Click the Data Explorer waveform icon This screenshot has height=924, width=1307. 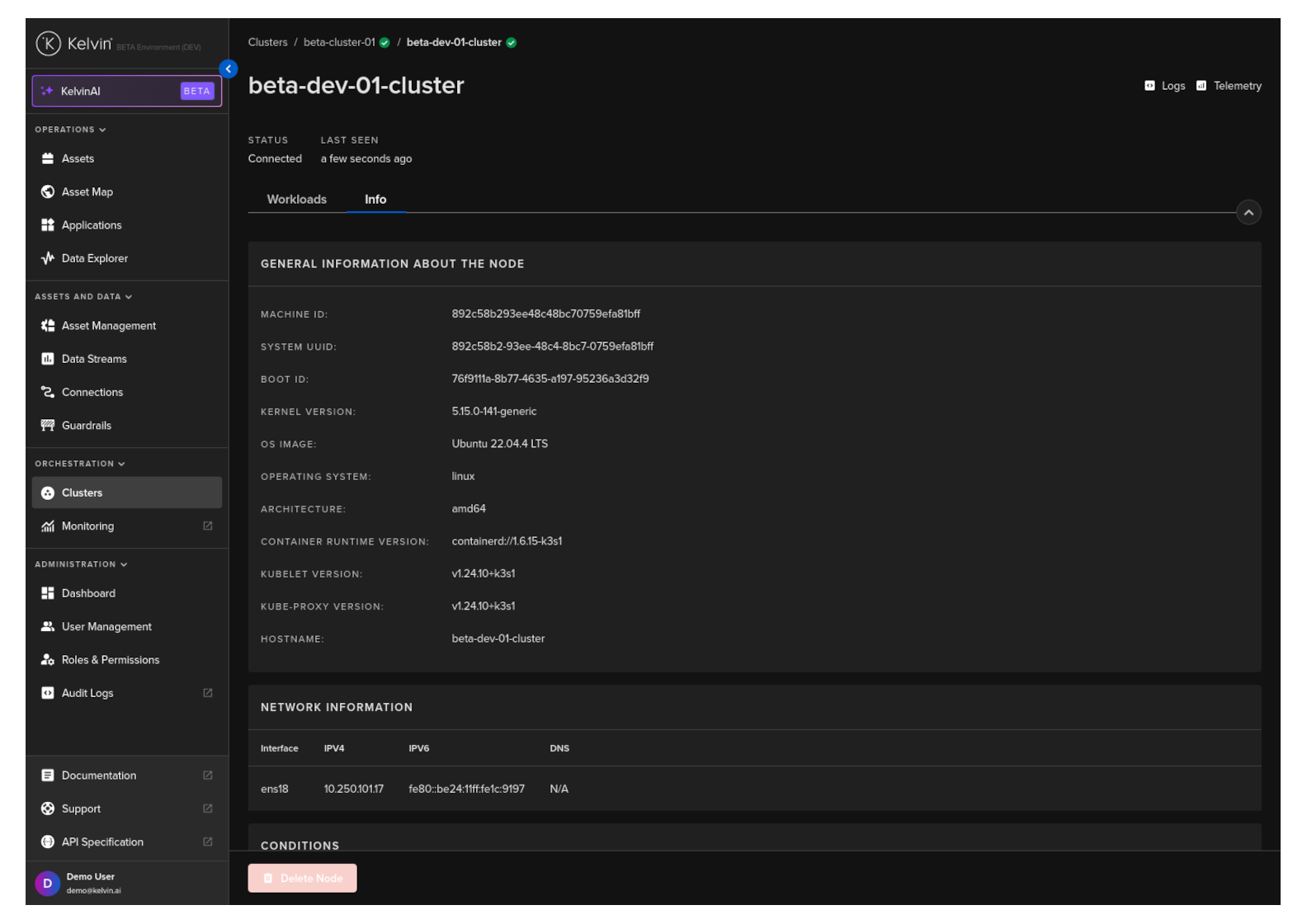[x=48, y=258]
